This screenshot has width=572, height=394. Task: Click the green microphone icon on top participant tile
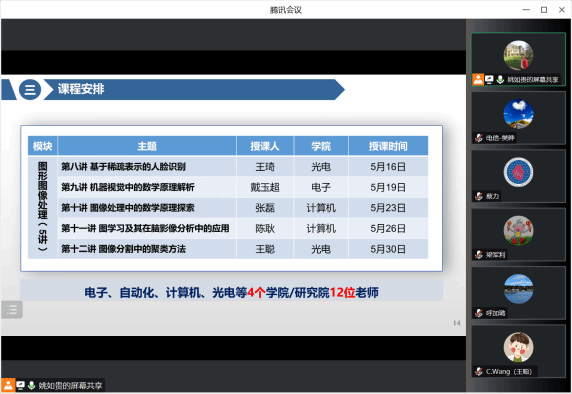[500, 79]
